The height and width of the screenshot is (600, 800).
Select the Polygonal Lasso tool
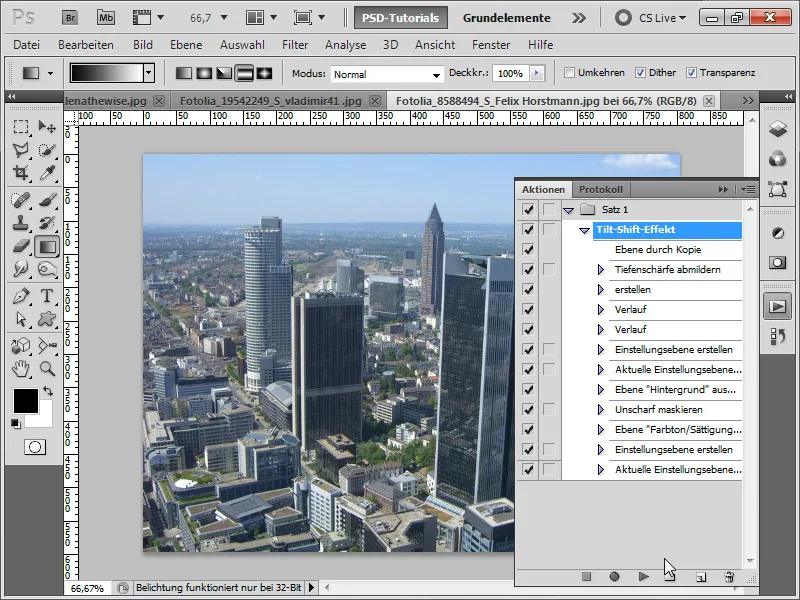point(21,149)
